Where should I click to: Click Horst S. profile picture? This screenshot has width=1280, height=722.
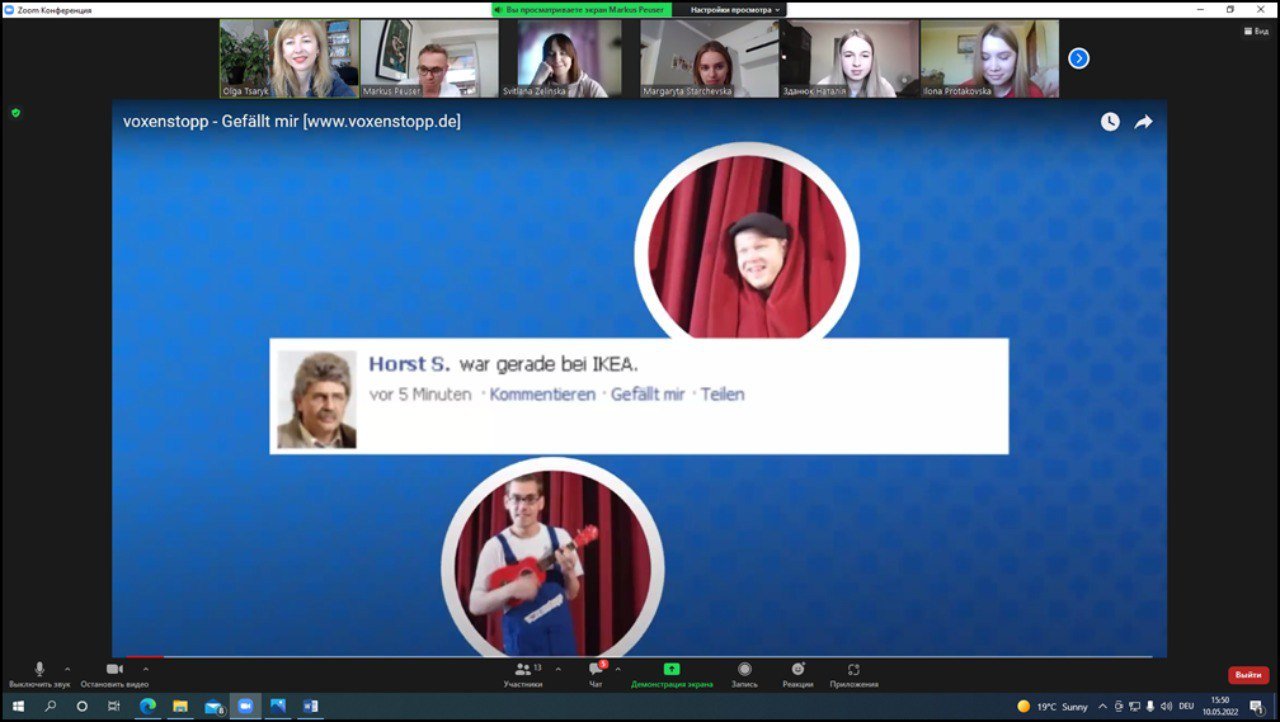point(317,399)
